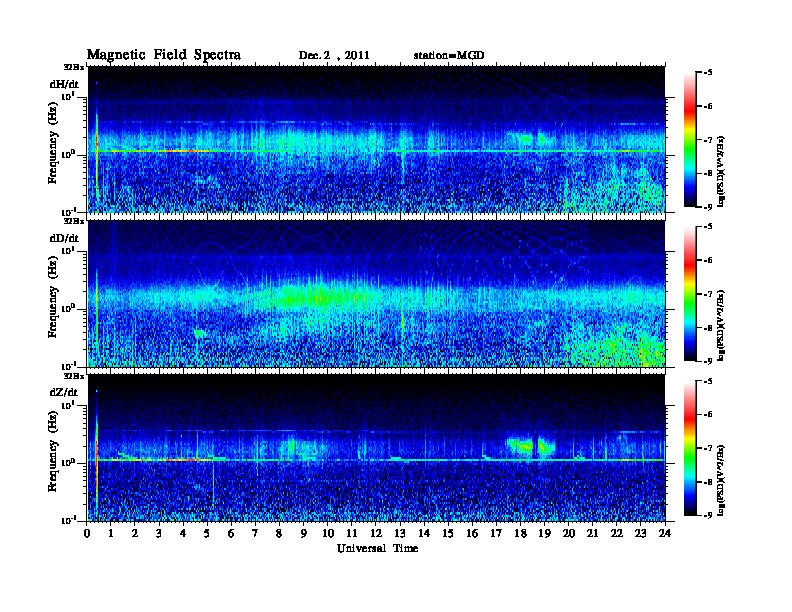This screenshot has height=612, width=792.
Task: Click the "23" hour tick label on the time axis
Action: pyautogui.click(x=641, y=533)
